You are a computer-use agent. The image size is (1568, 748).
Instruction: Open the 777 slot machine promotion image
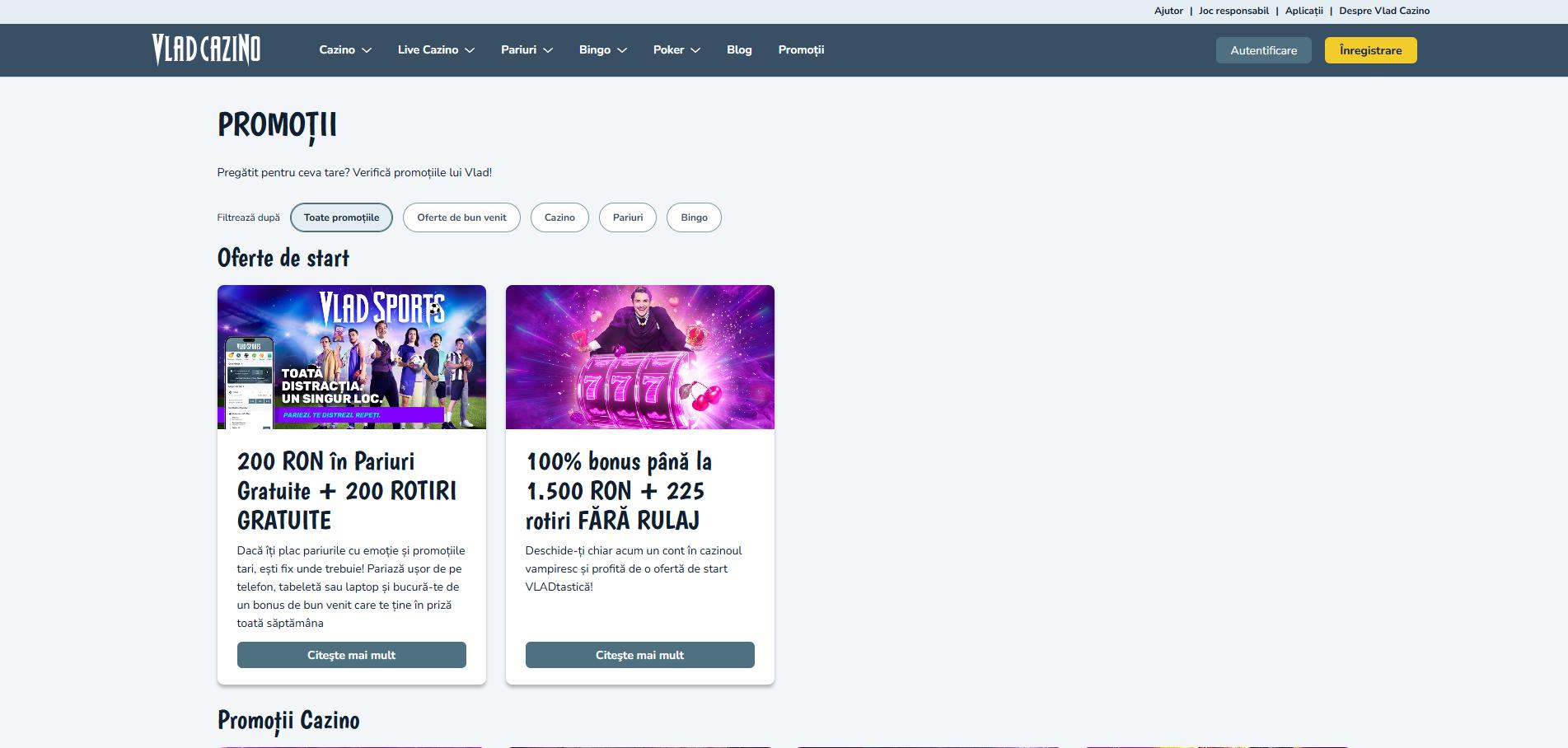click(640, 357)
